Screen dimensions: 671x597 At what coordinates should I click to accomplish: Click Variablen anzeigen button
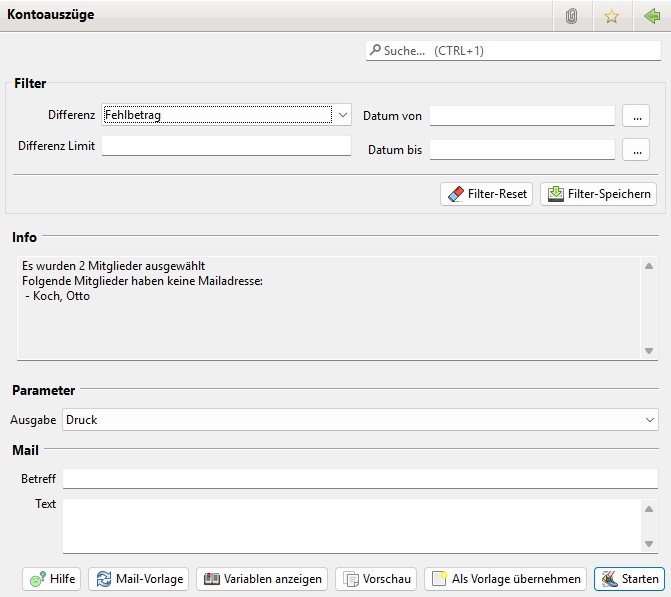(262, 579)
